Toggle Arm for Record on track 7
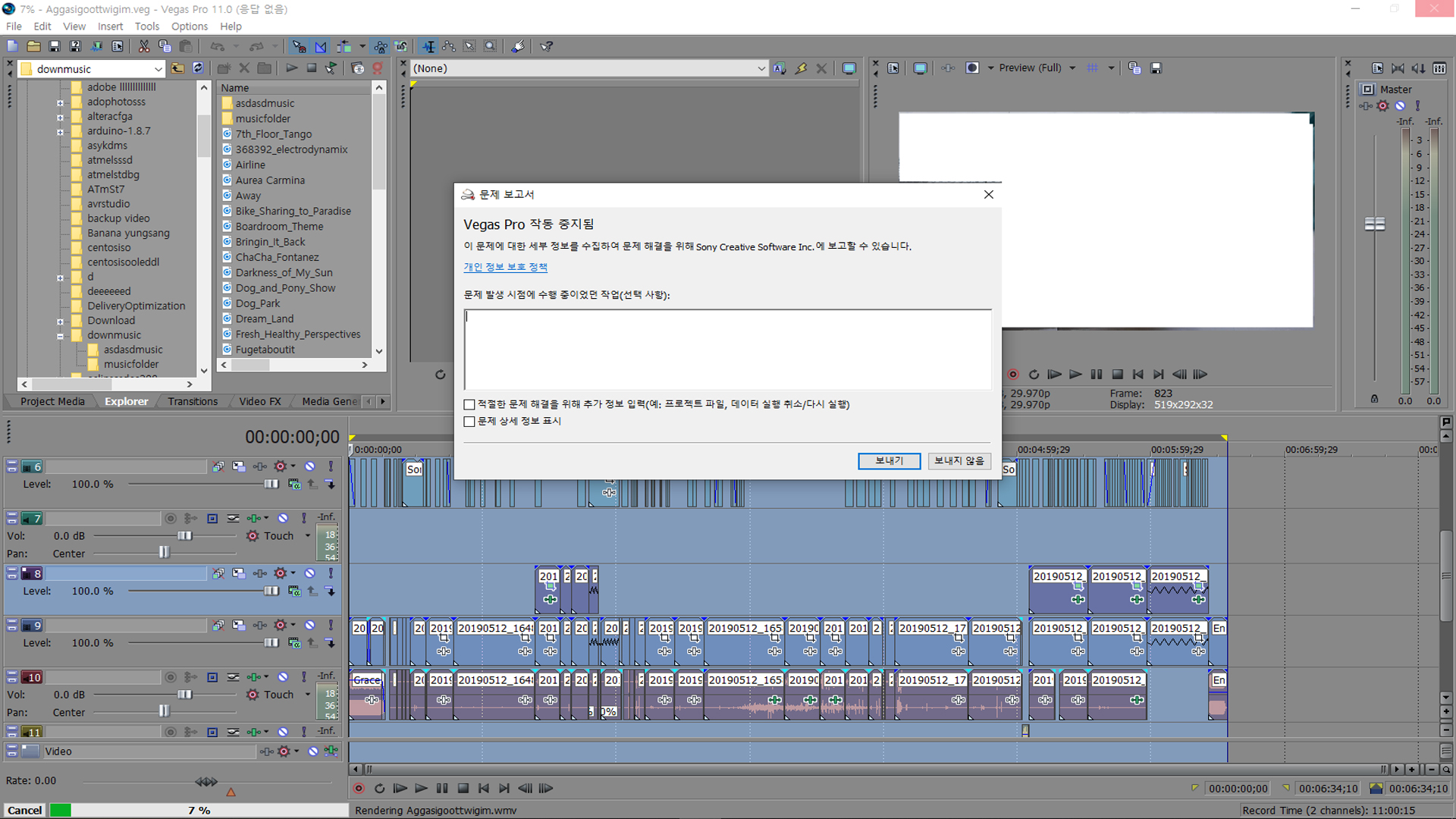This screenshot has height=819, width=1456. pos(171,518)
